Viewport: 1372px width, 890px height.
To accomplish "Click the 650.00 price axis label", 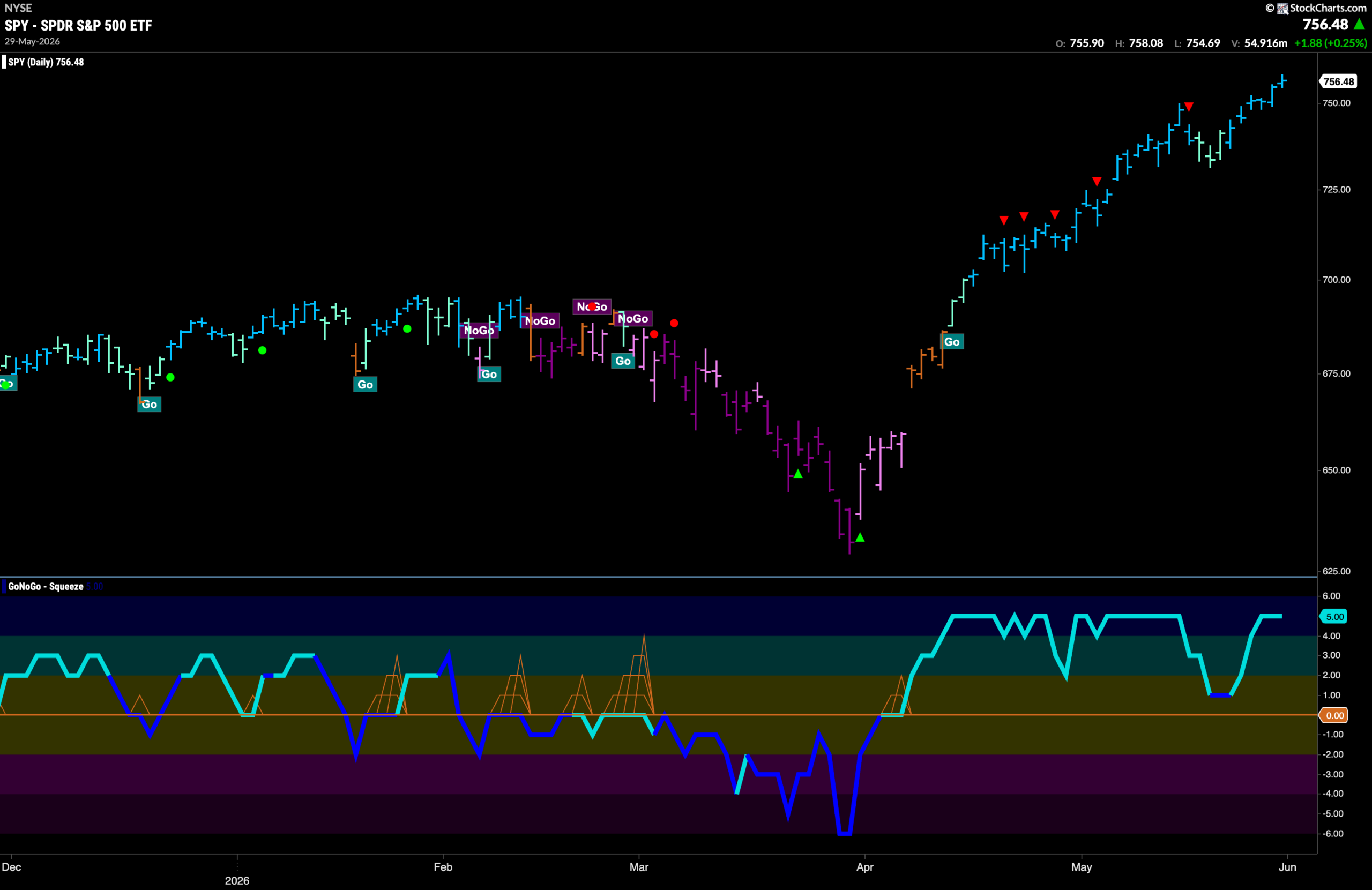I will [x=1336, y=470].
